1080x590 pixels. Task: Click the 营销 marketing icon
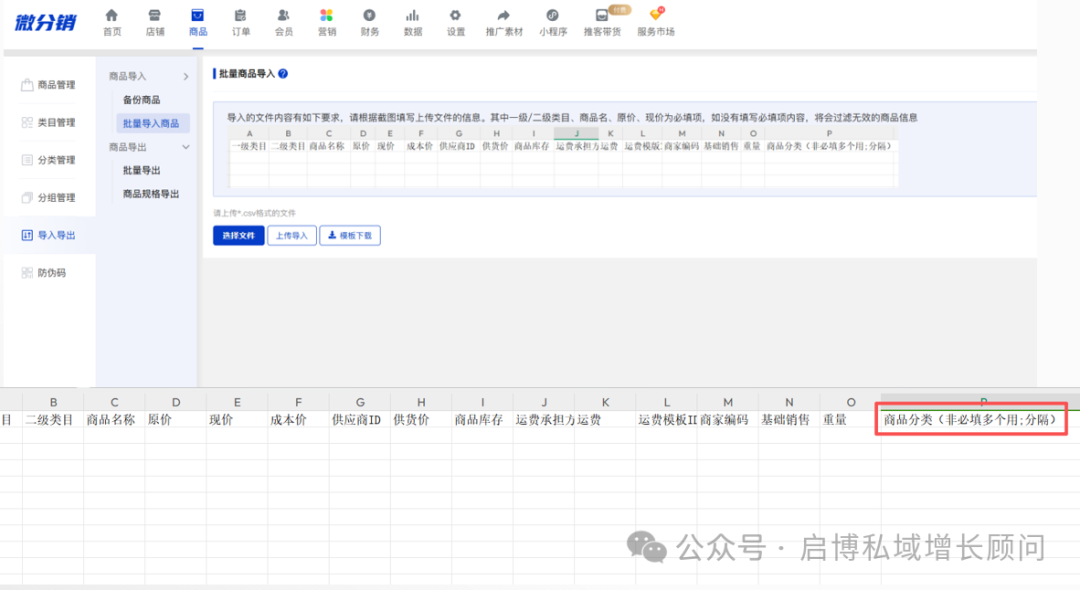pos(327,16)
